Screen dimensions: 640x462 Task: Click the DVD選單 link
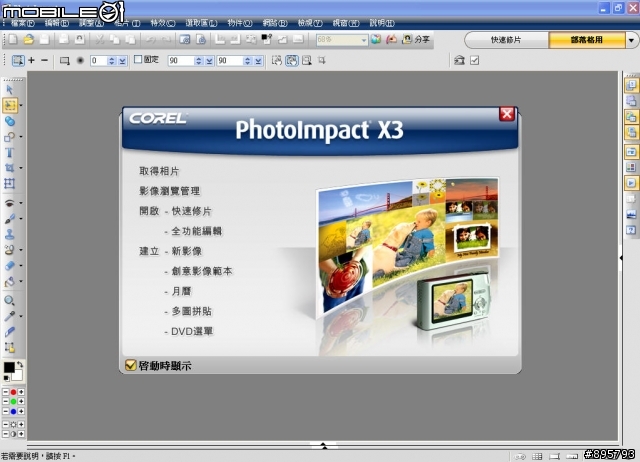tap(192, 331)
